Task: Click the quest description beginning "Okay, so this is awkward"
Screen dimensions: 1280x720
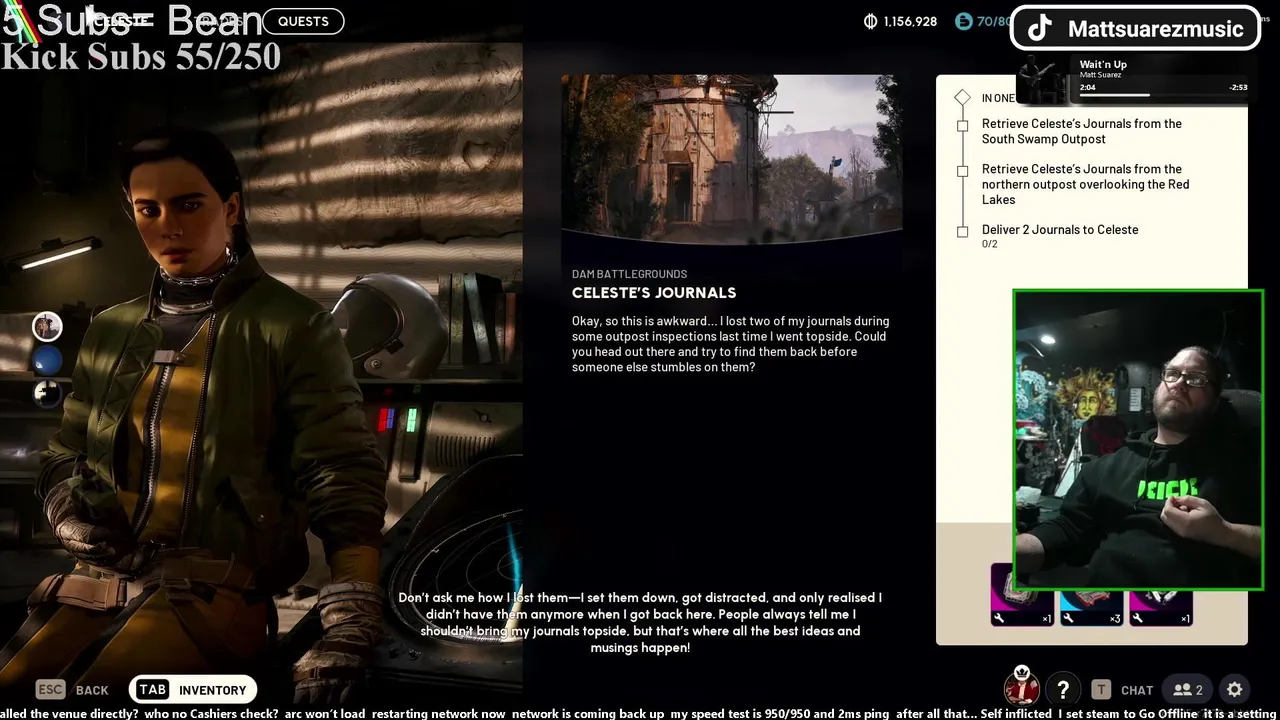Action: coord(730,344)
